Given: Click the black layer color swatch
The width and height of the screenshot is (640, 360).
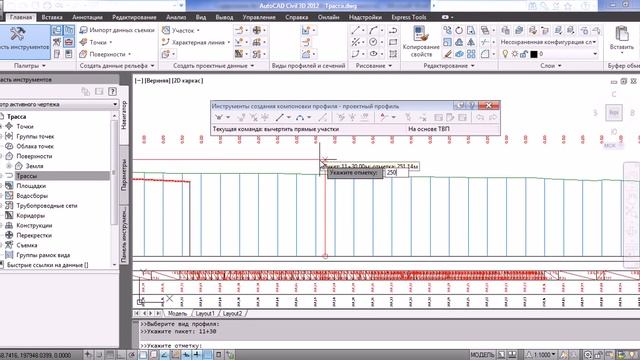Looking at the screenshot, I should [534, 54].
